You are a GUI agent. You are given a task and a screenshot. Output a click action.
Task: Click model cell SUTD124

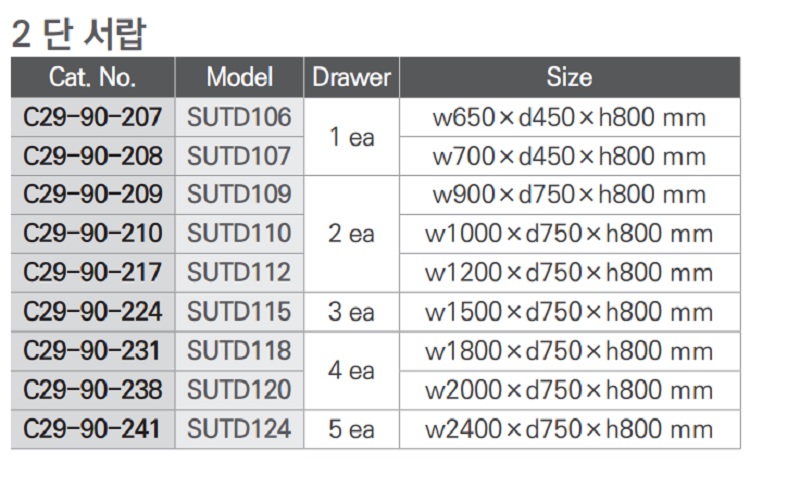tap(239, 429)
